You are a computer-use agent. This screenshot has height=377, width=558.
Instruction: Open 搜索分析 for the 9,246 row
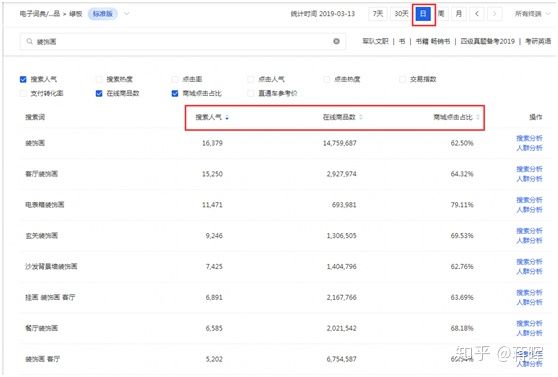click(529, 231)
